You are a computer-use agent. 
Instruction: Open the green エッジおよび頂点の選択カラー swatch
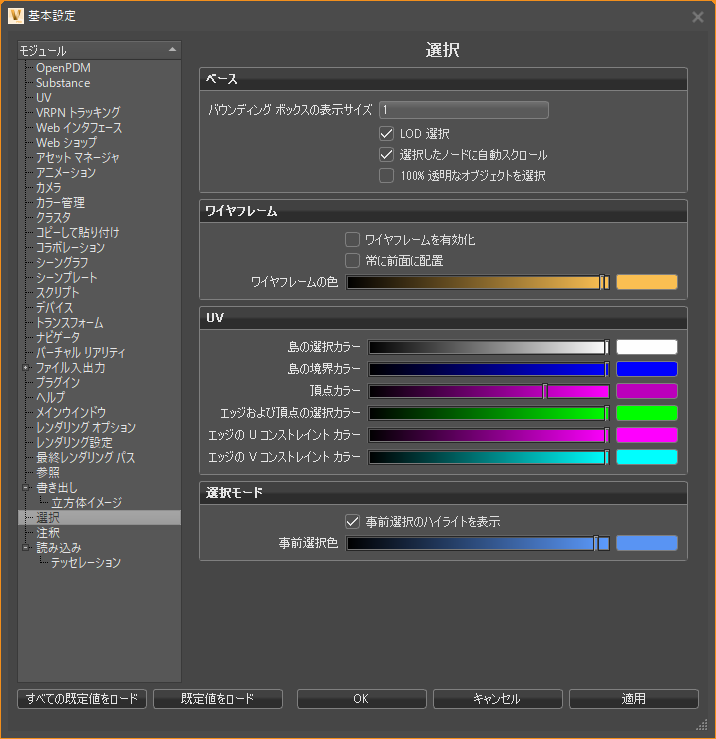click(647, 413)
